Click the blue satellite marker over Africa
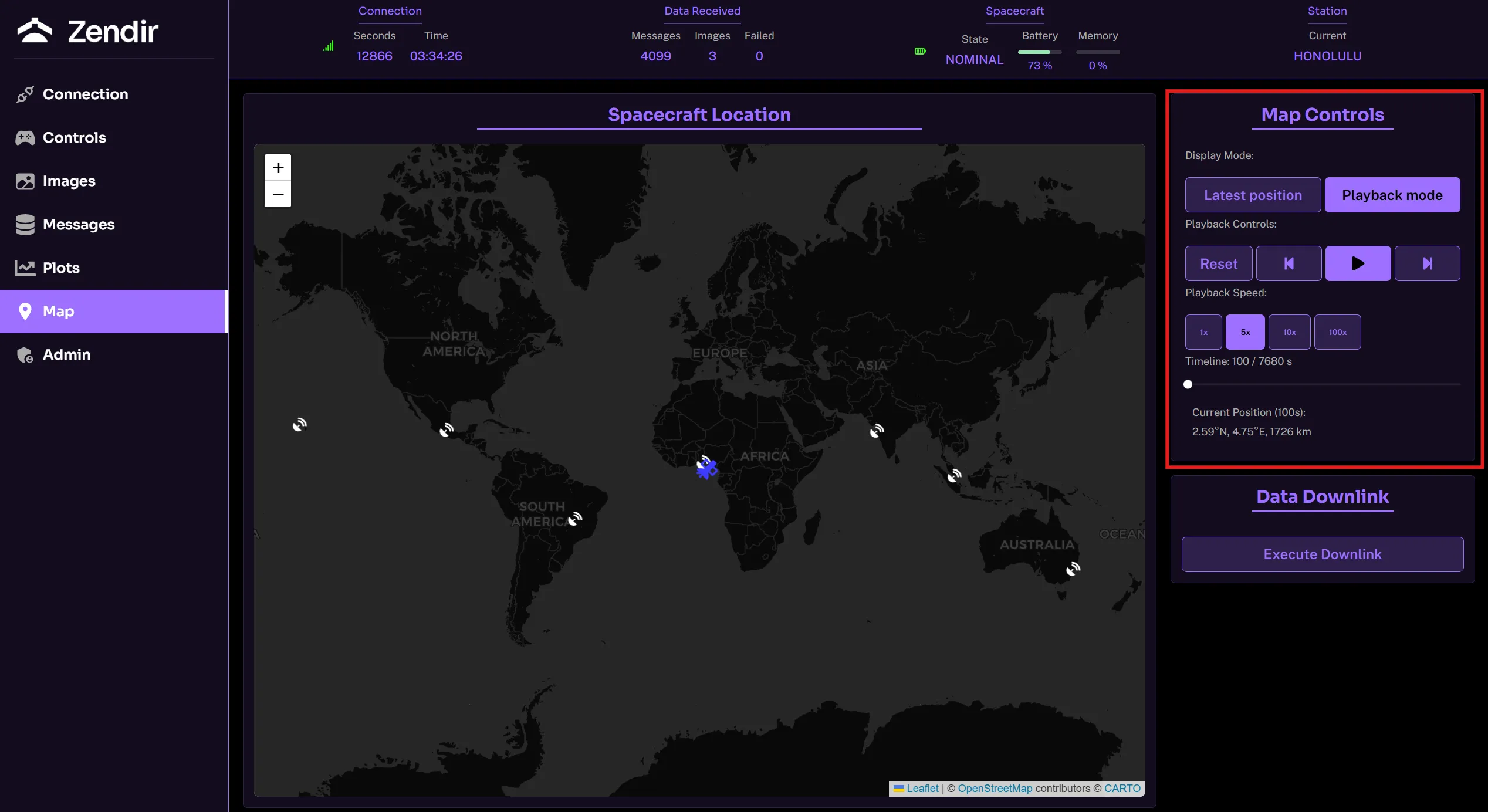Viewport: 1488px width, 812px height. click(708, 469)
